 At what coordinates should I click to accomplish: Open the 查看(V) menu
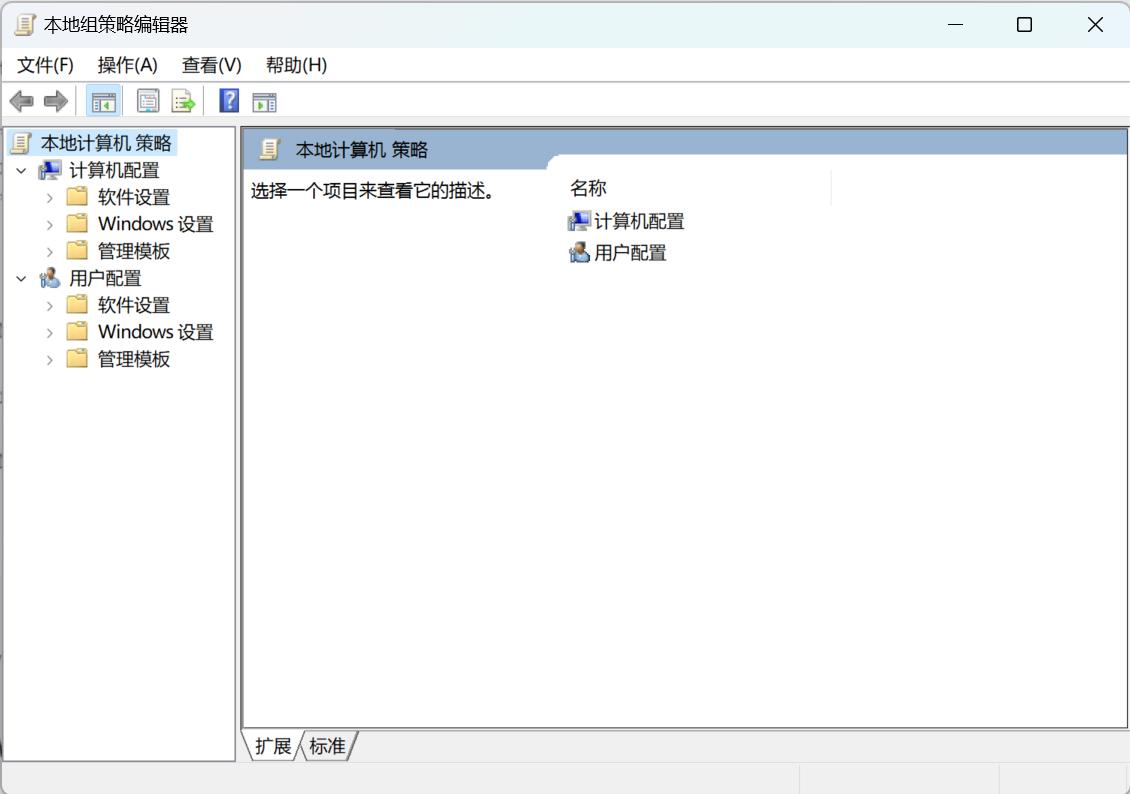coord(209,65)
